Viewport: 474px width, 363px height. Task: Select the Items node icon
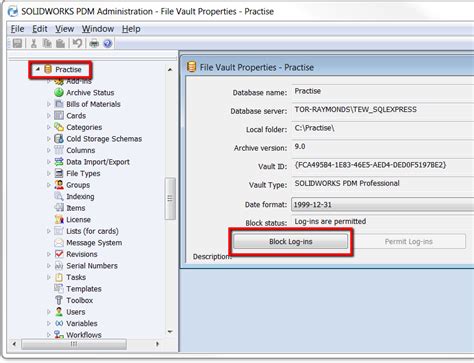(59, 208)
